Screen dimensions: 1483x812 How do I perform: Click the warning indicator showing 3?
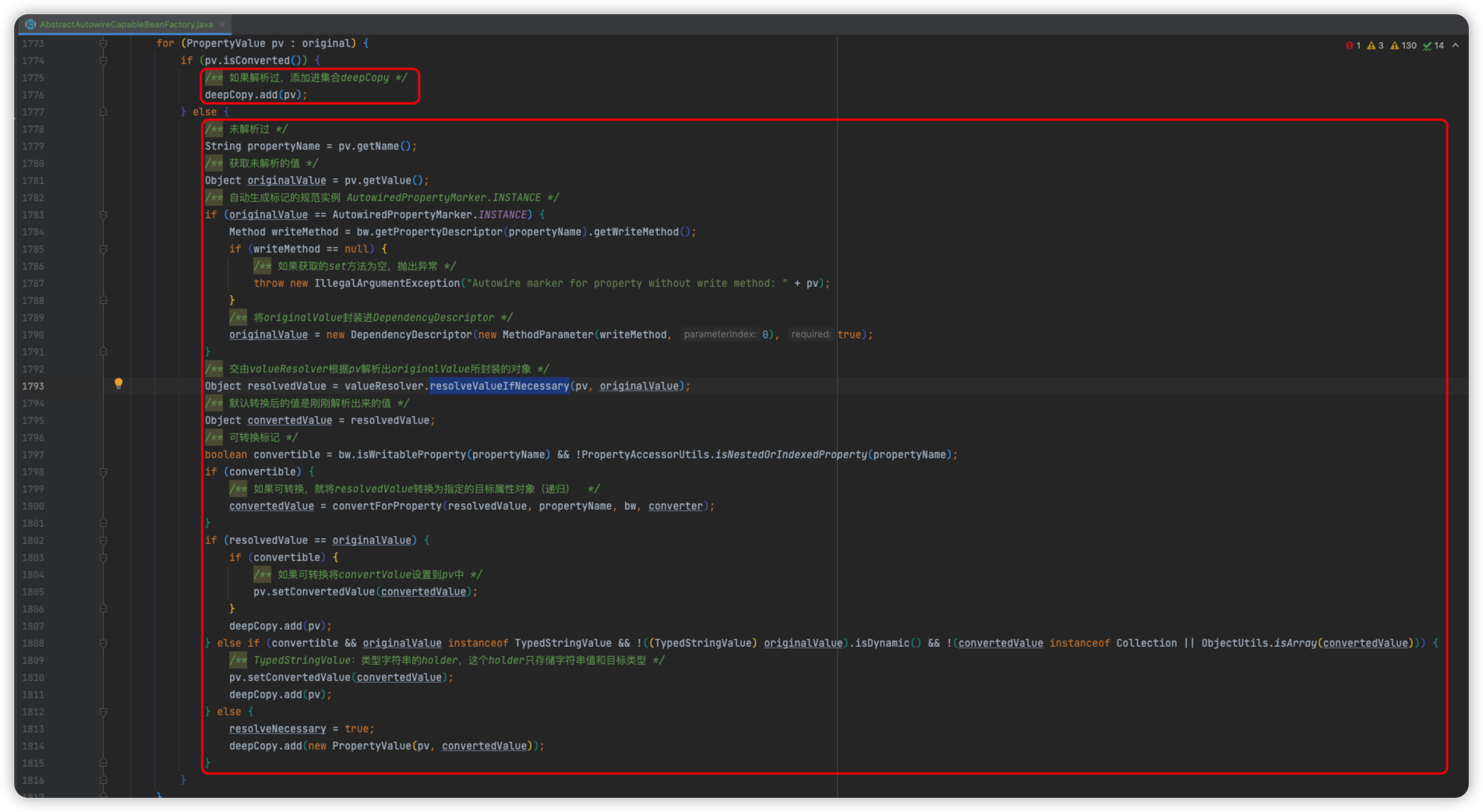(x=1375, y=45)
